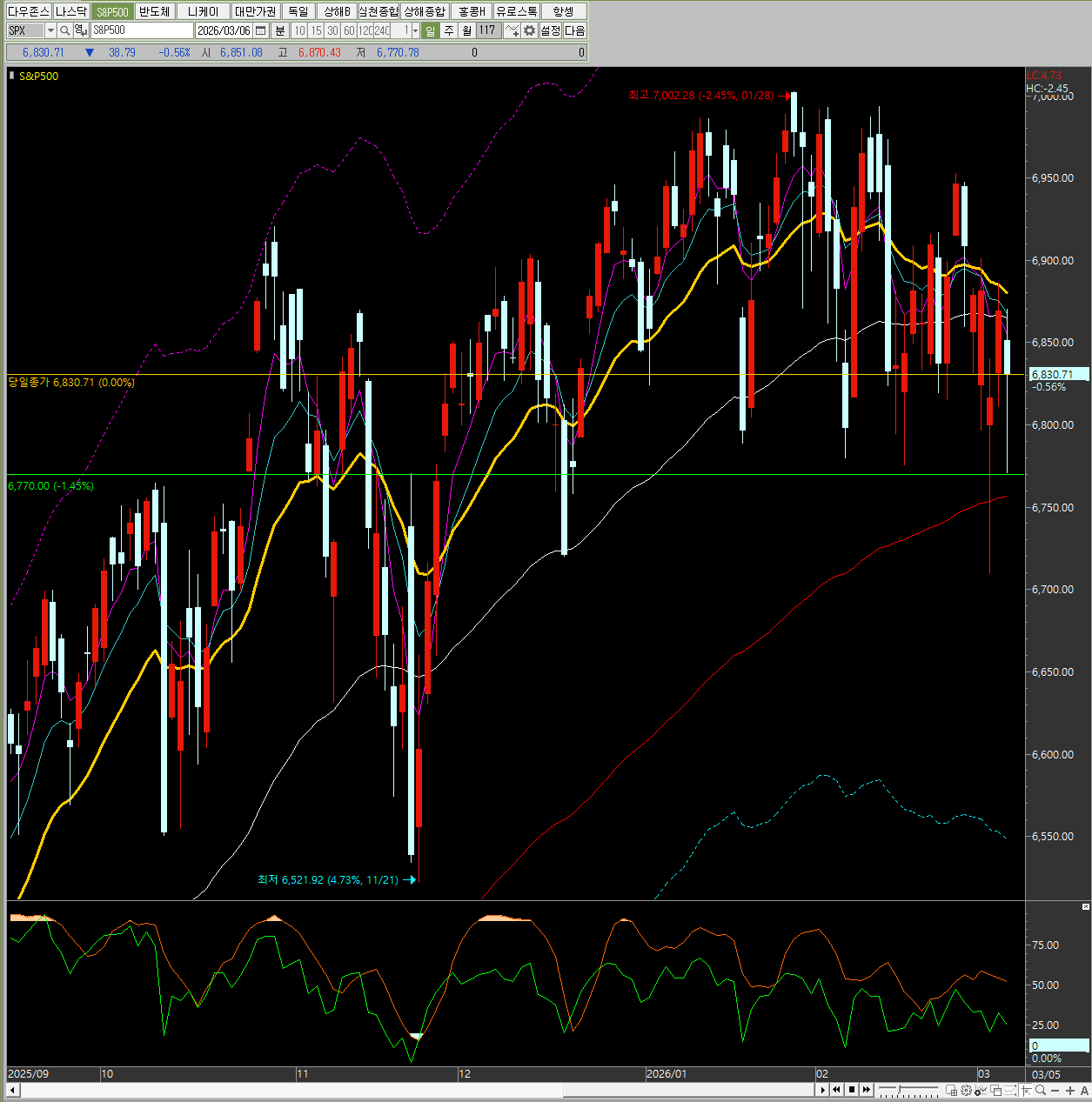Click the 설정 settings button

click(x=551, y=30)
